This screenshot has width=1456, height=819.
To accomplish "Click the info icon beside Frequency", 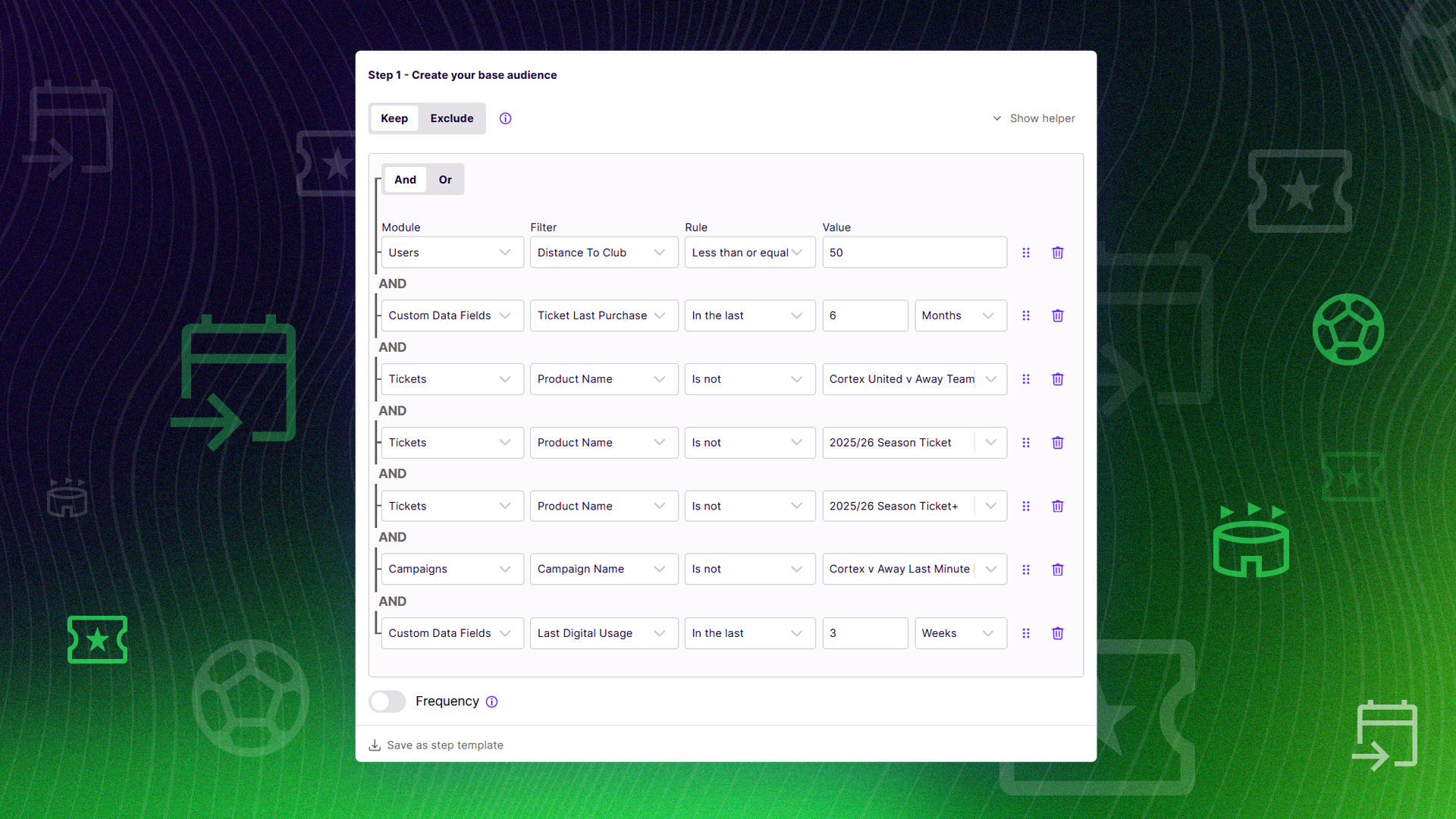I will click(x=491, y=701).
